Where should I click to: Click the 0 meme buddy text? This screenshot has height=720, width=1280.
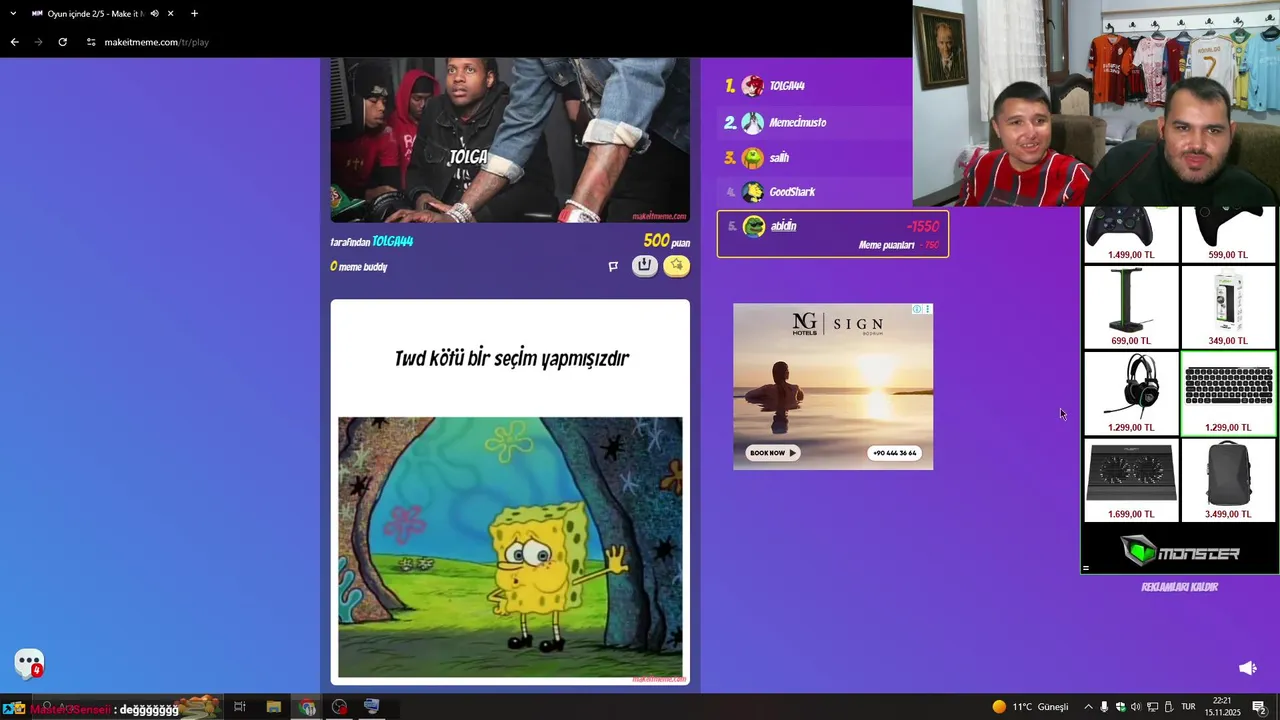click(359, 267)
